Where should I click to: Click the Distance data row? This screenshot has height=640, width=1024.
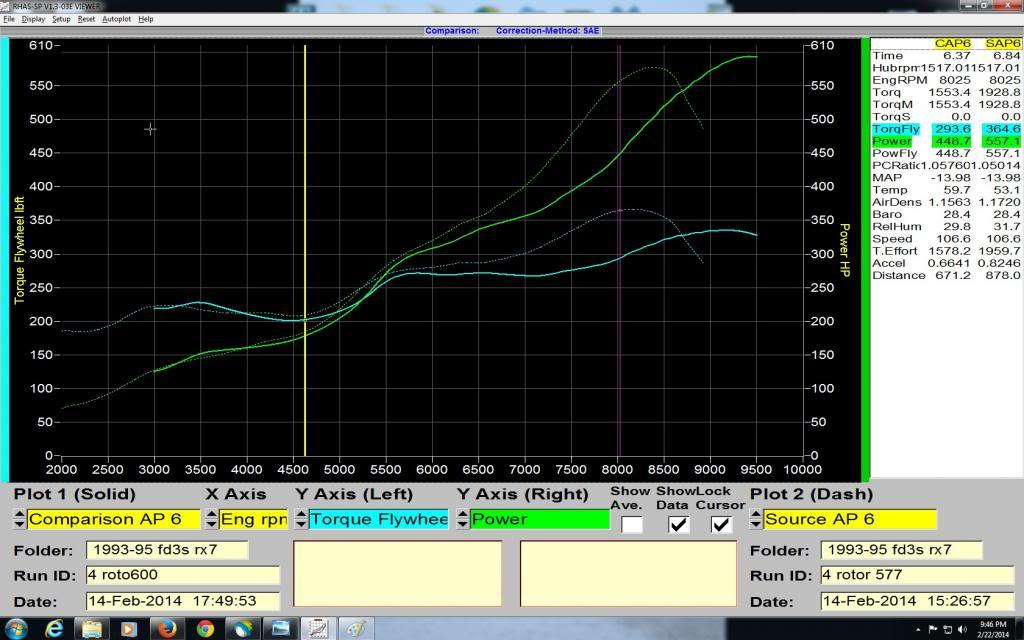(946, 276)
